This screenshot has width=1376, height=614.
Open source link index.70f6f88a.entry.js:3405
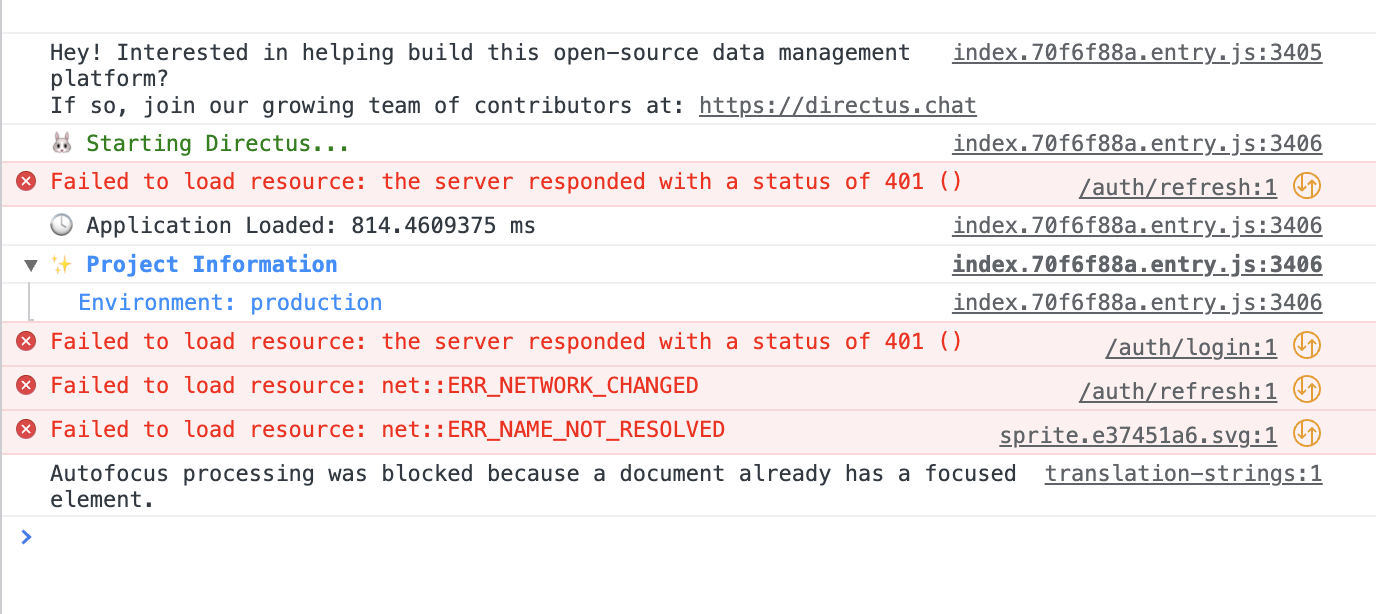[x=1137, y=52]
